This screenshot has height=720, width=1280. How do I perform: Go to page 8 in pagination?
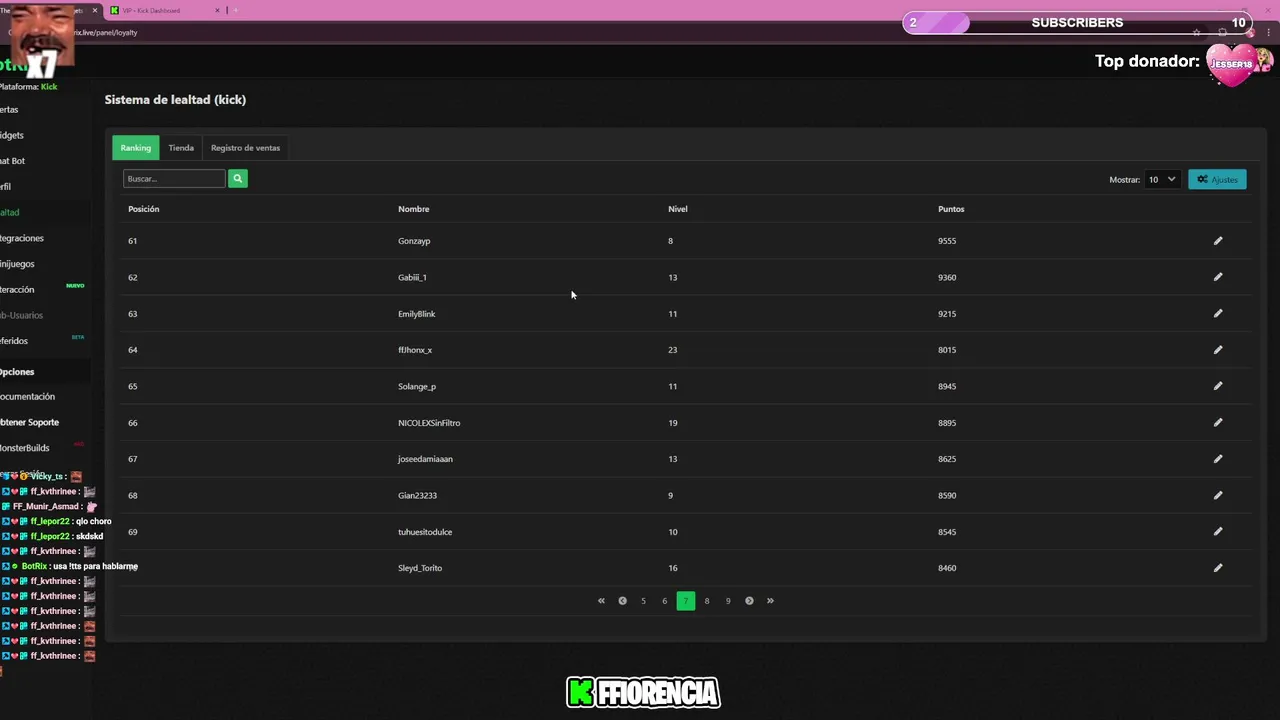(707, 601)
